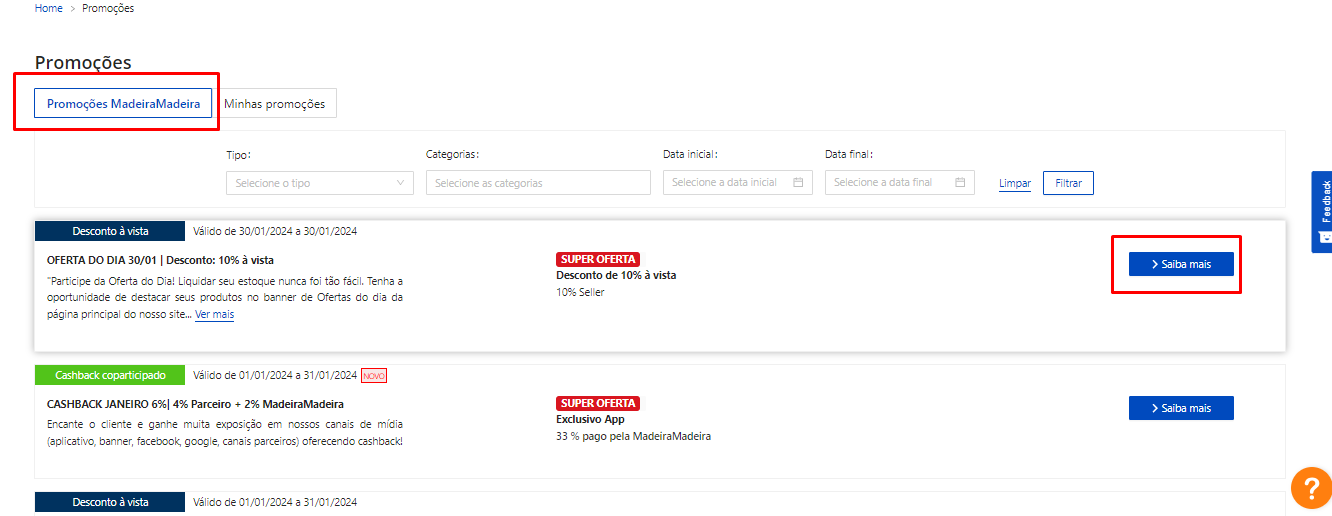Click the green Cashback coparticipado label

pyautogui.click(x=110, y=375)
